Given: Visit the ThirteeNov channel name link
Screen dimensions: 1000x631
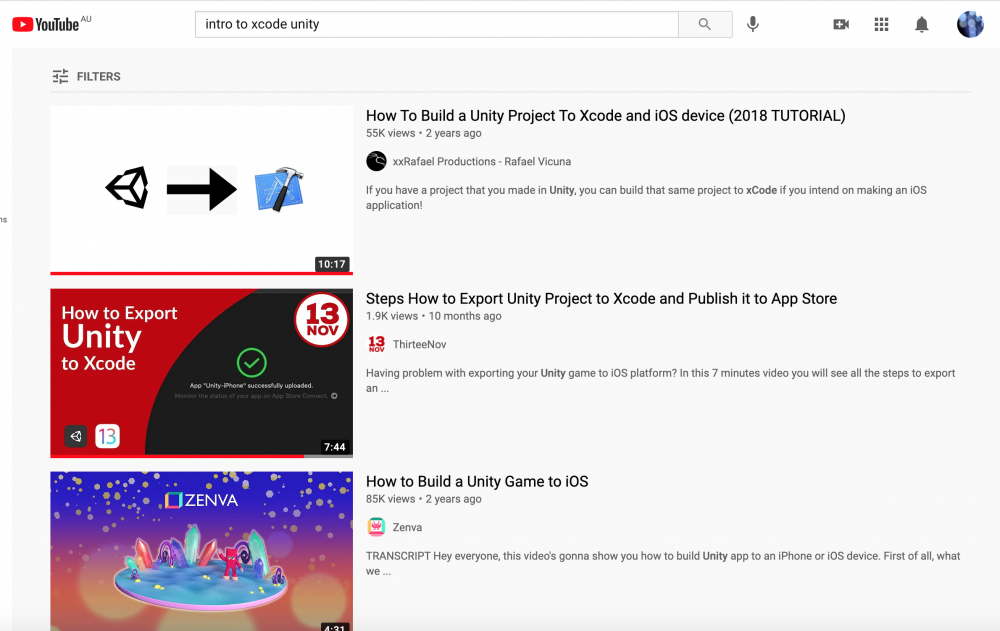Looking at the screenshot, I should coord(420,345).
